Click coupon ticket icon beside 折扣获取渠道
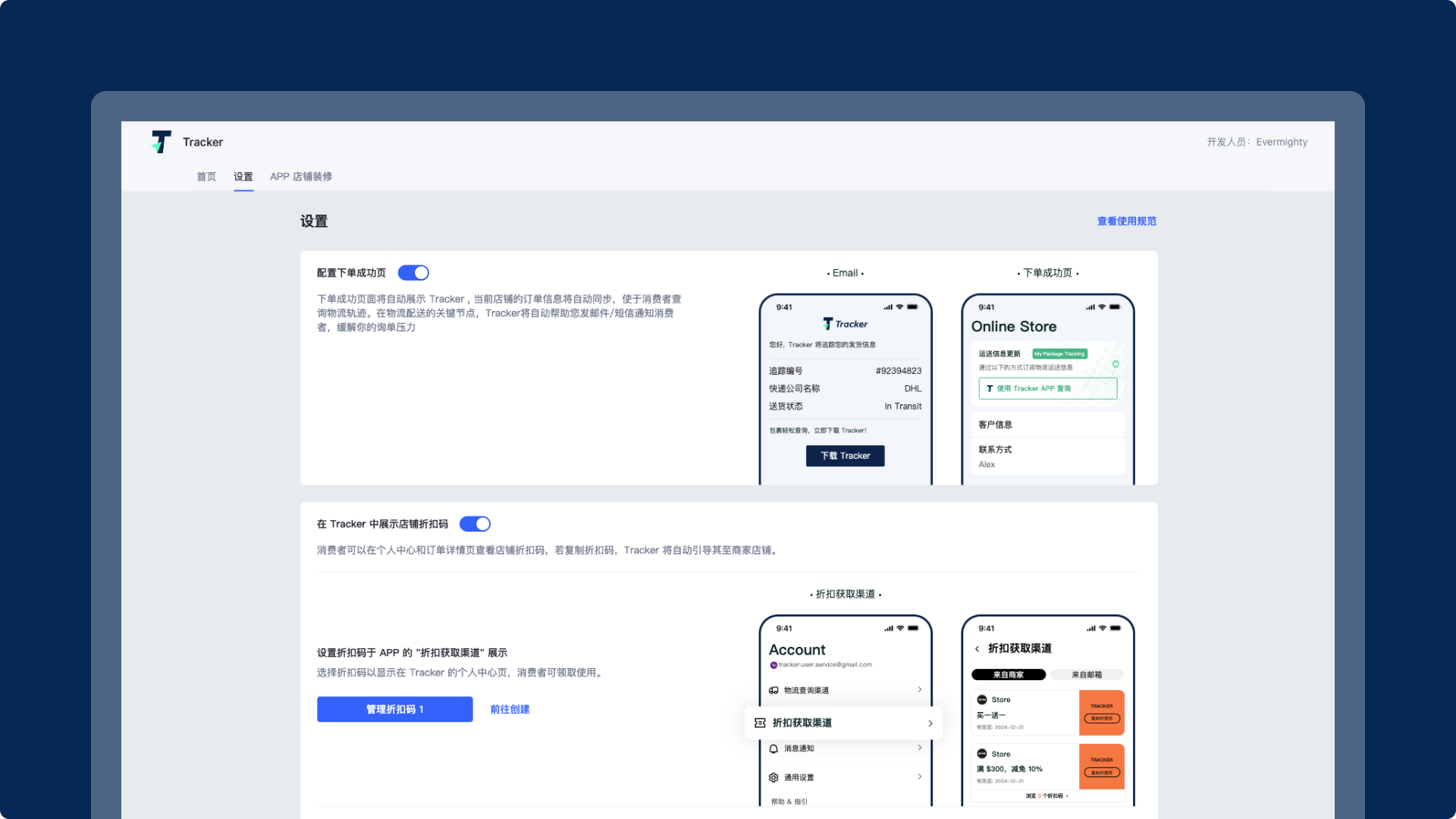Image resolution: width=1456 pixels, height=819 pixels. click(760, 723)
